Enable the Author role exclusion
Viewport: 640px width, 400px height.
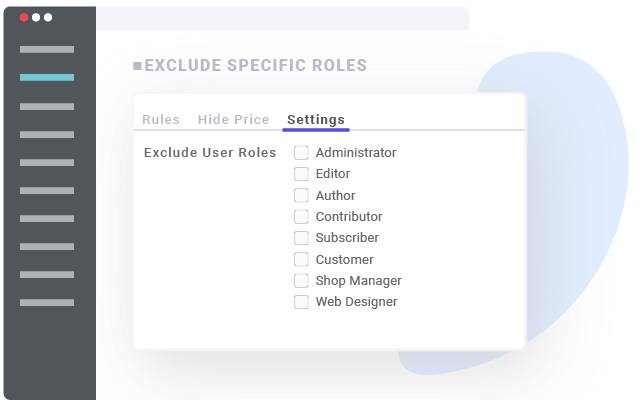tap(301, 196)
